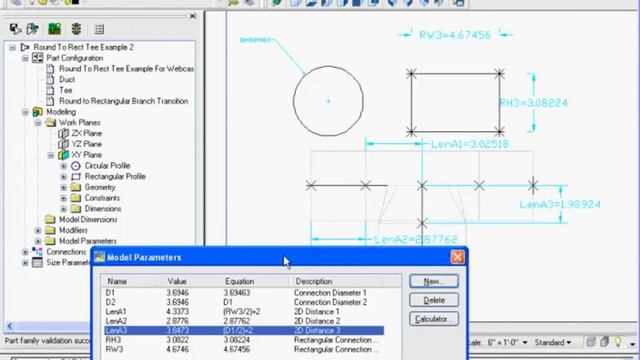
Task: Select the LenA2 parameter row
Action: [x=244, y=321]
